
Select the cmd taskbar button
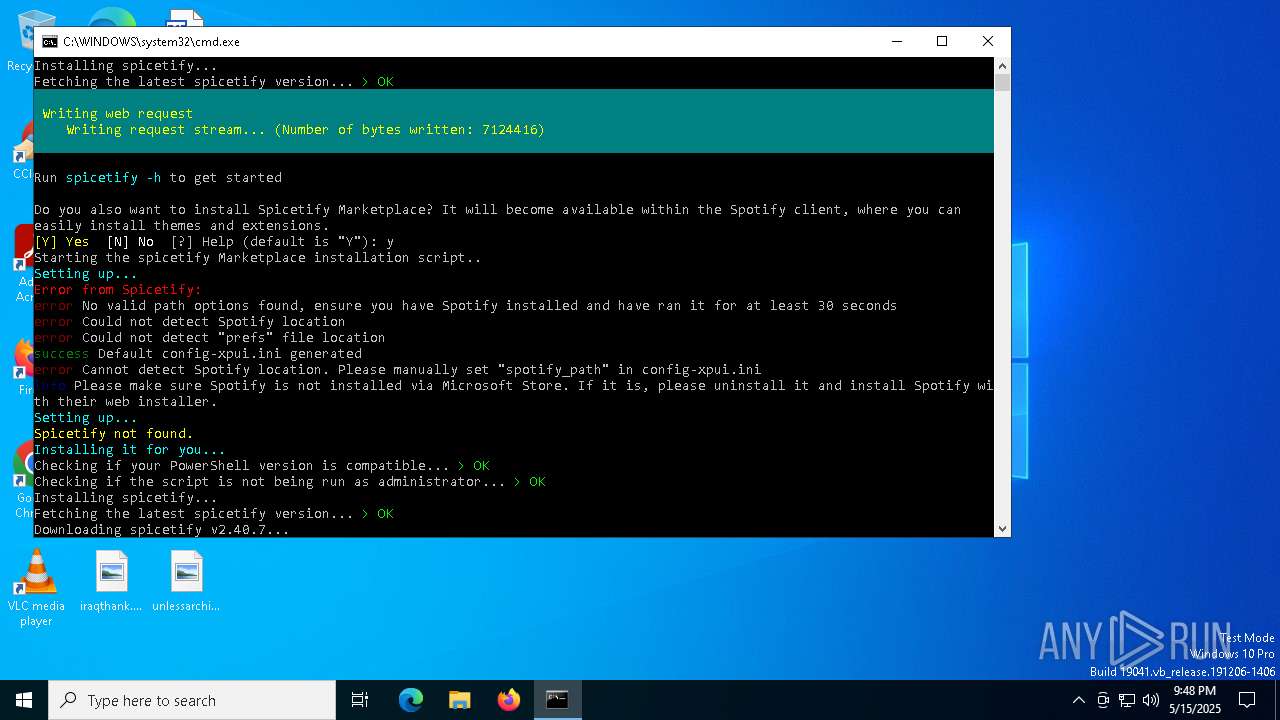pyautogui.click(x=558, y=700)
